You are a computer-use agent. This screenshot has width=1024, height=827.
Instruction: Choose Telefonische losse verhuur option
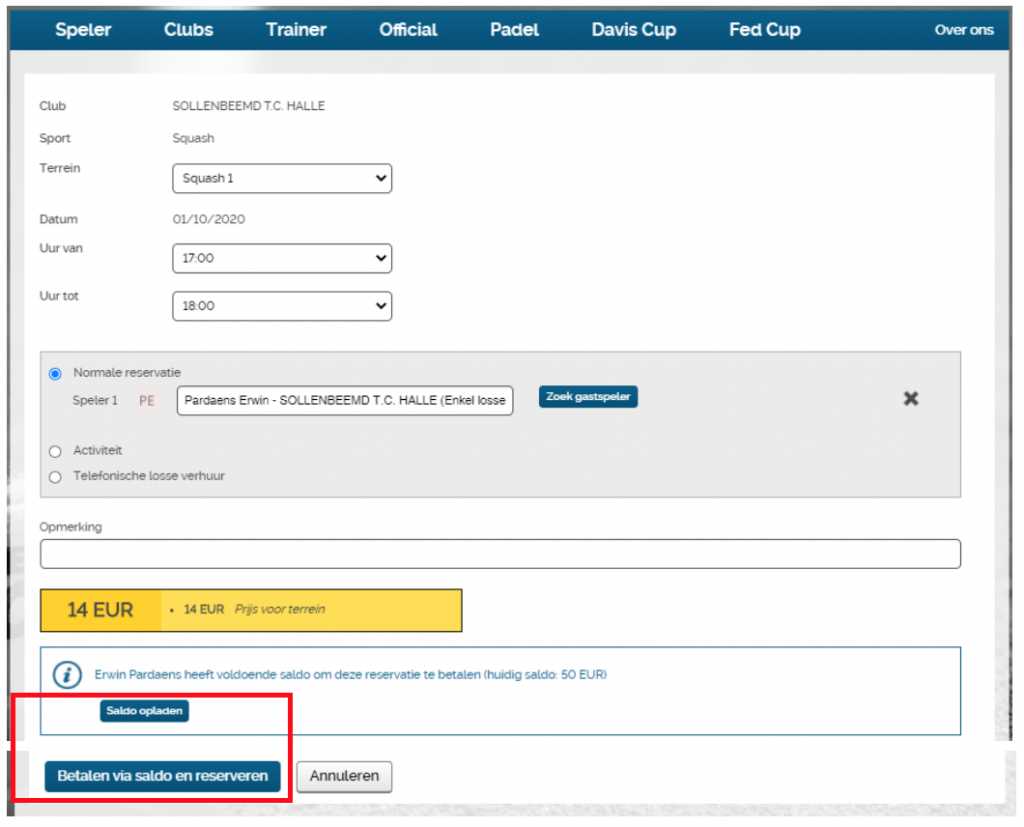tap(55, 477)
